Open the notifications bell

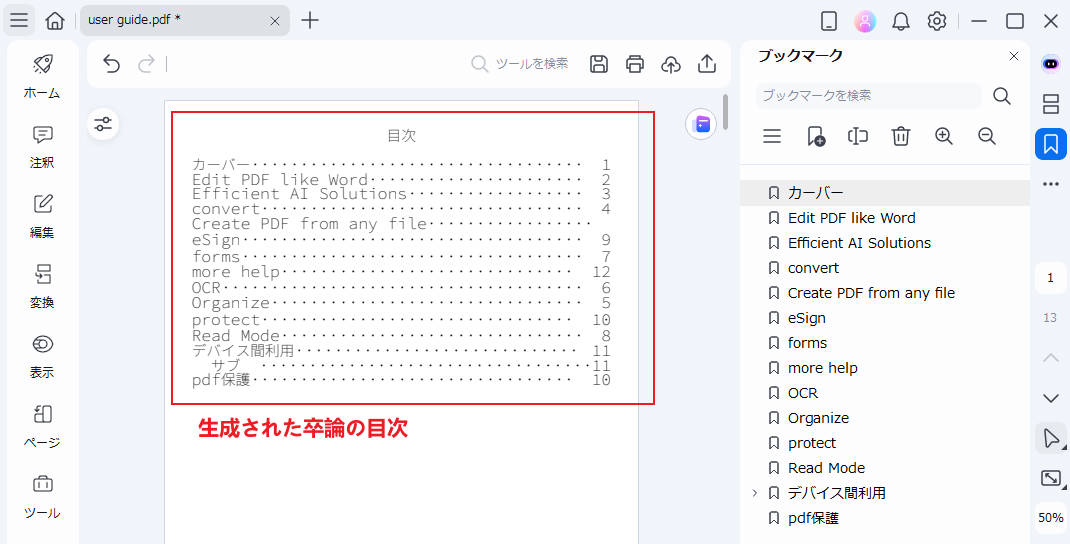coord(901,21)
